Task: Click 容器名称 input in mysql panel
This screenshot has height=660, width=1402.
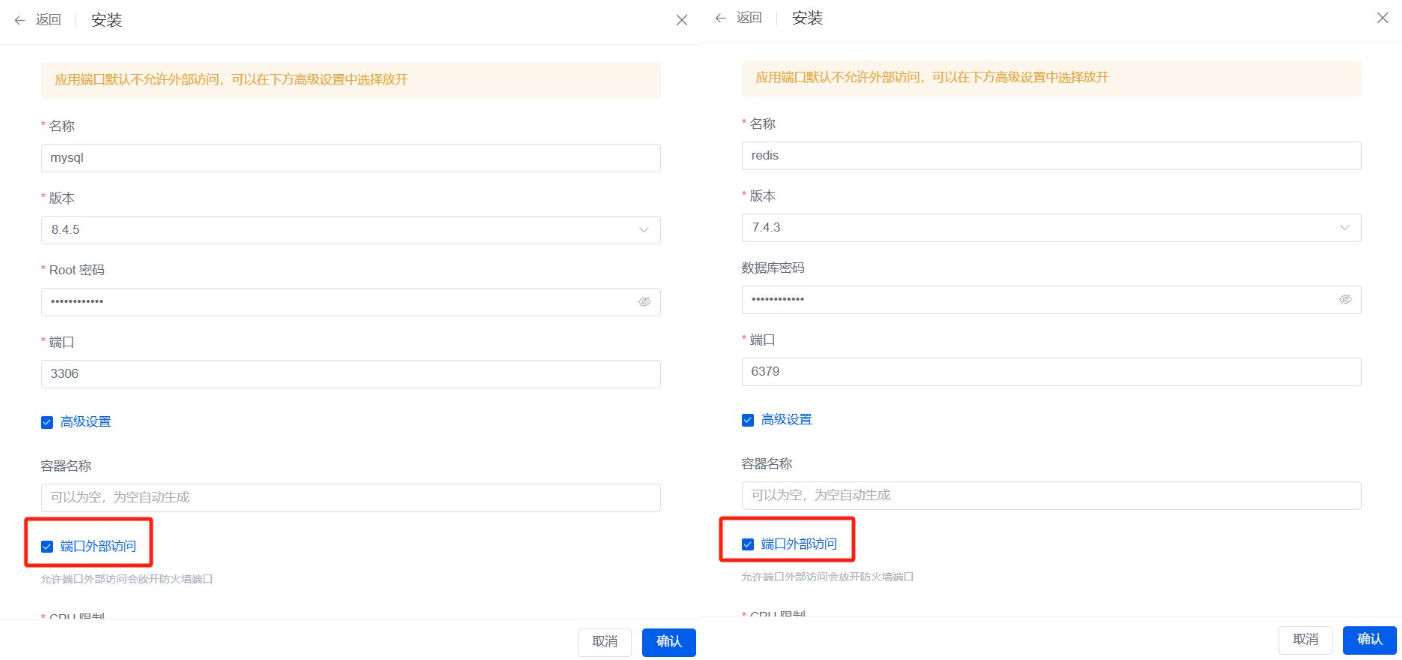Action: [x=351, y=498]
